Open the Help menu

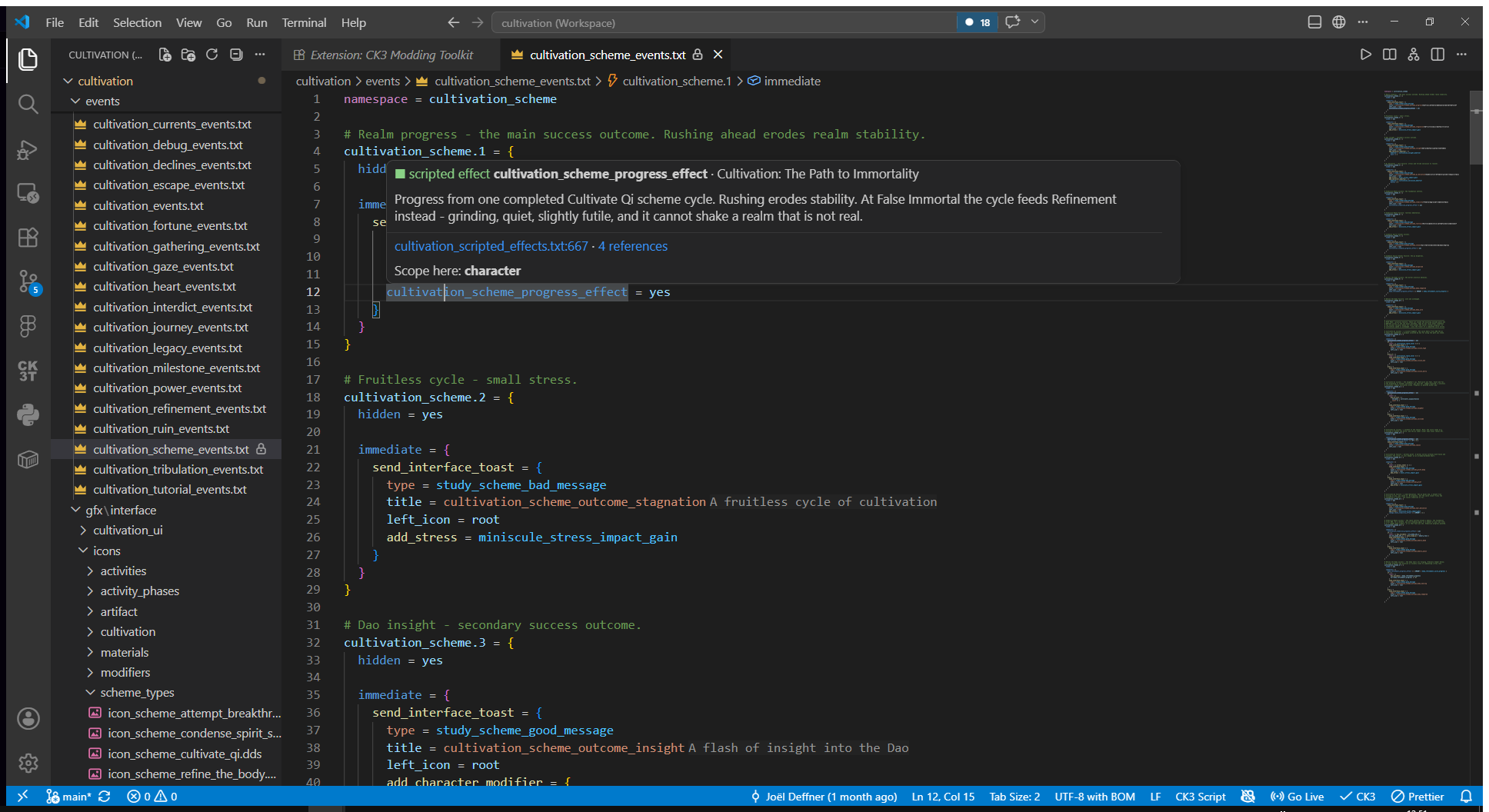pos(354,22)
